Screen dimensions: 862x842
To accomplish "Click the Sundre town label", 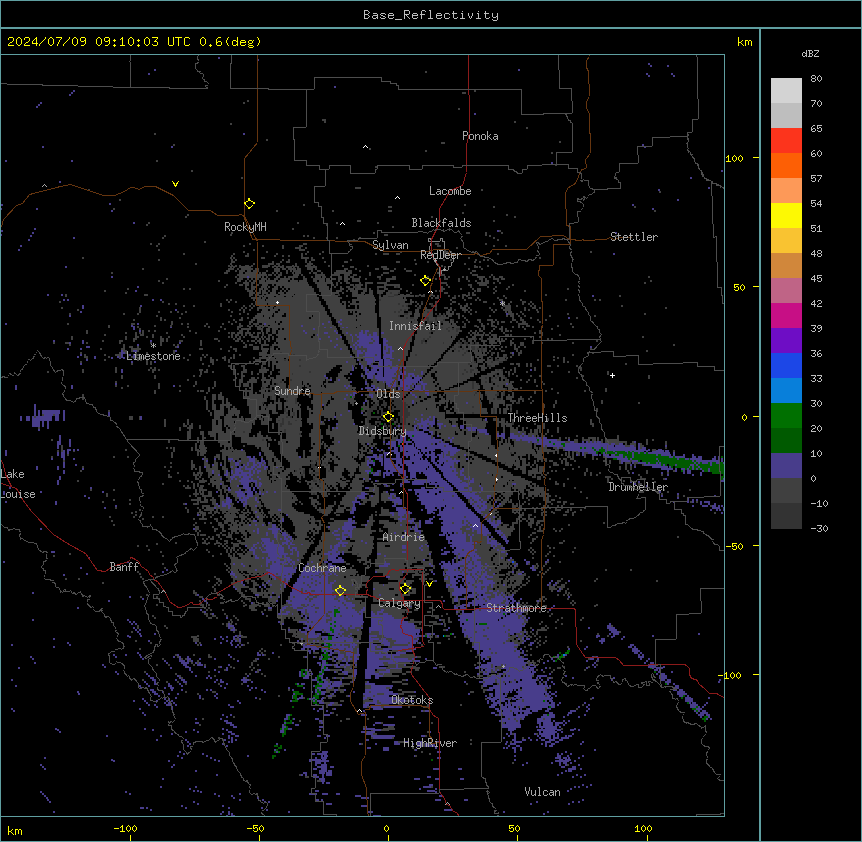I will pos(292,391).
